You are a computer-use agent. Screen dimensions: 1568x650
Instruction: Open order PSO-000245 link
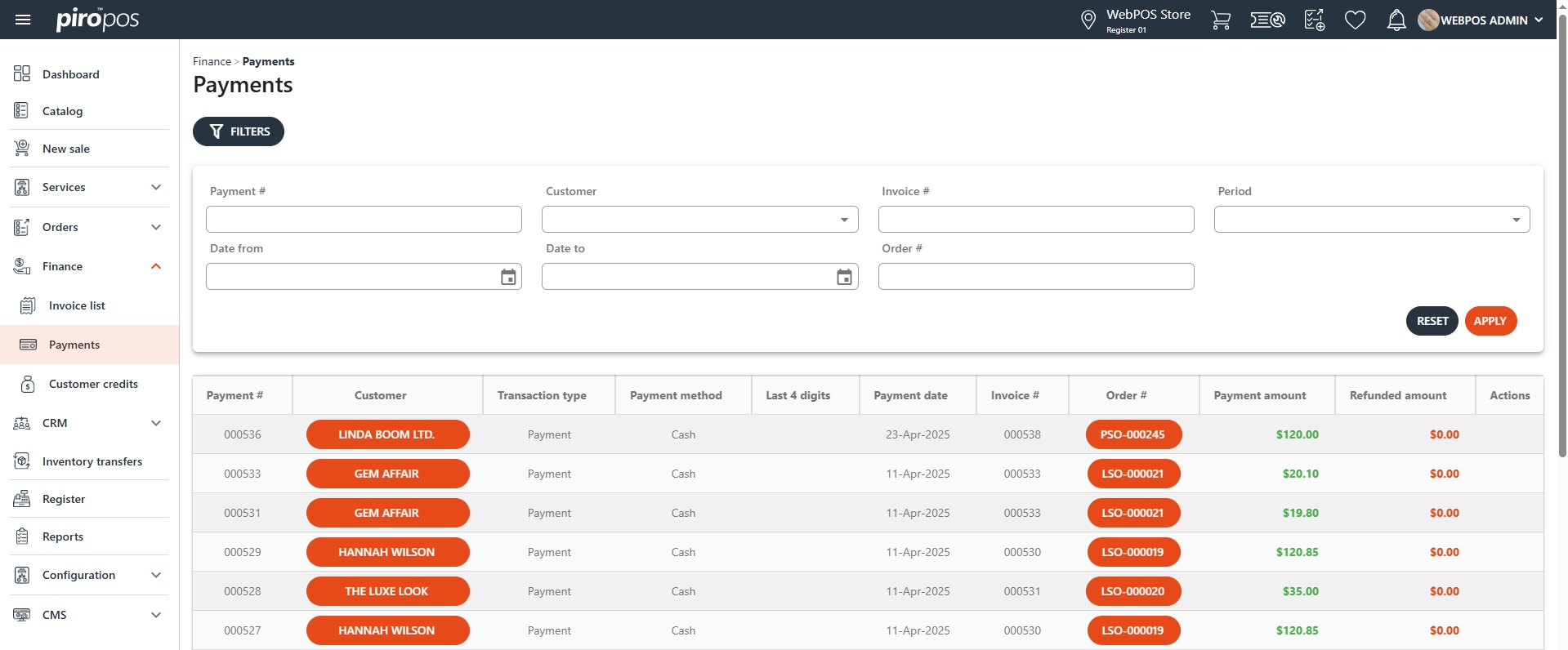click(x=1132, y=434)
